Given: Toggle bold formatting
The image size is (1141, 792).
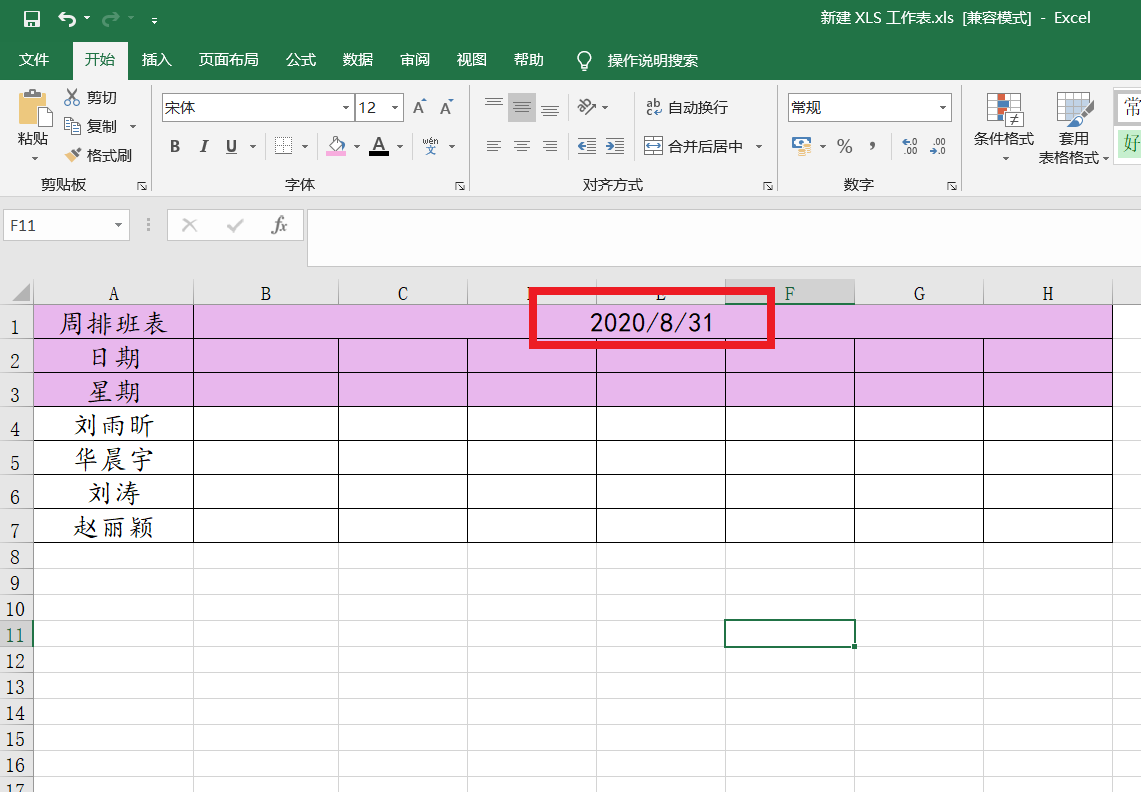Looking at the screenshot, I should (x=175, y=146).
